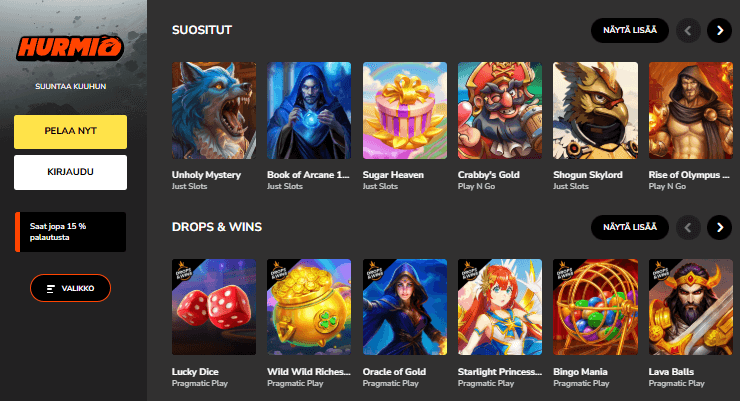The height and width of the screenshot is (401, 740).
Task: Click the Hurmio logo
Action: 70,47
